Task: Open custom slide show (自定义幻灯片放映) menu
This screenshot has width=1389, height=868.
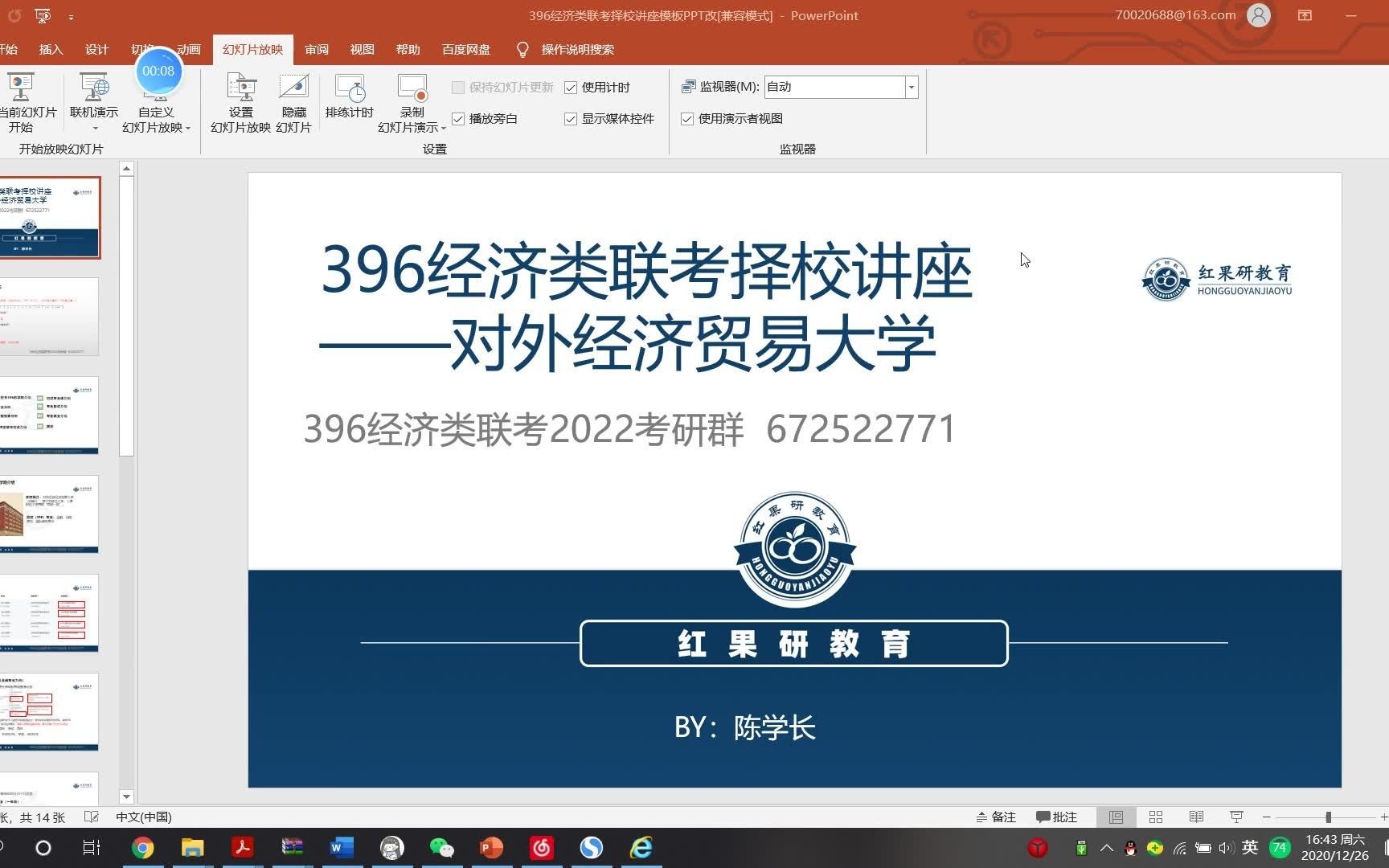Action: pyautogui.click(x=157, y=119)
